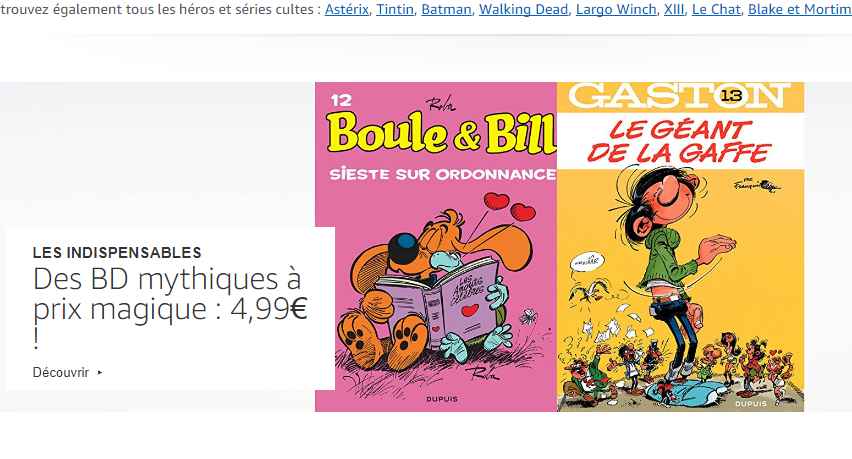The width and height of the screenshot is (852, 459).
Task: Click the Dupuis logo on the pink cover
Action: 442,399
